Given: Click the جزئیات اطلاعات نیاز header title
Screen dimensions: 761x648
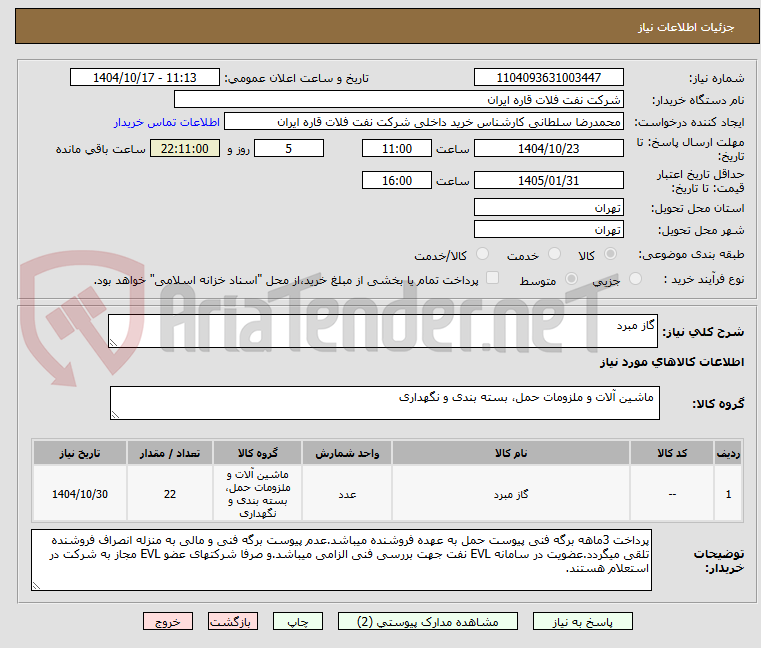Looking at the screenshot, I should coord(685,27).
